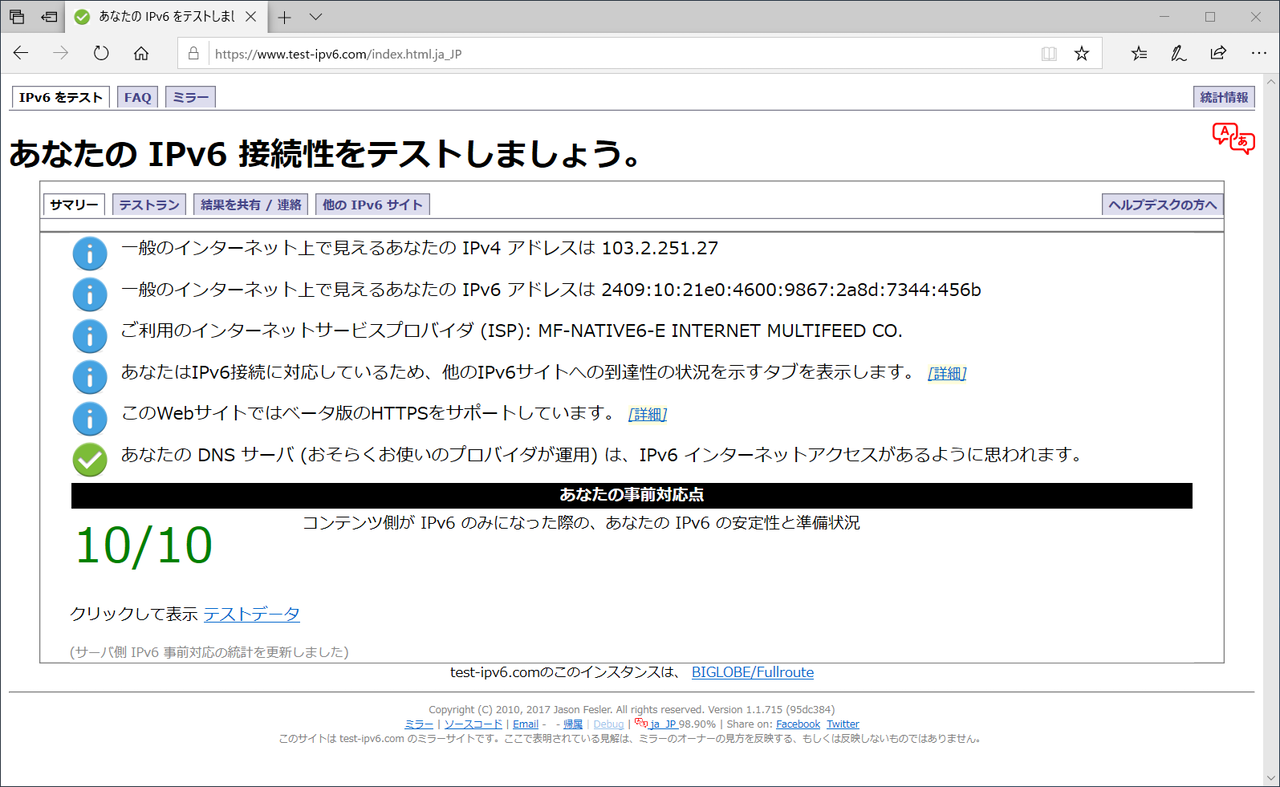
Task: Click the info icon beside the IPv6 address
Action: tap(90, 294)
